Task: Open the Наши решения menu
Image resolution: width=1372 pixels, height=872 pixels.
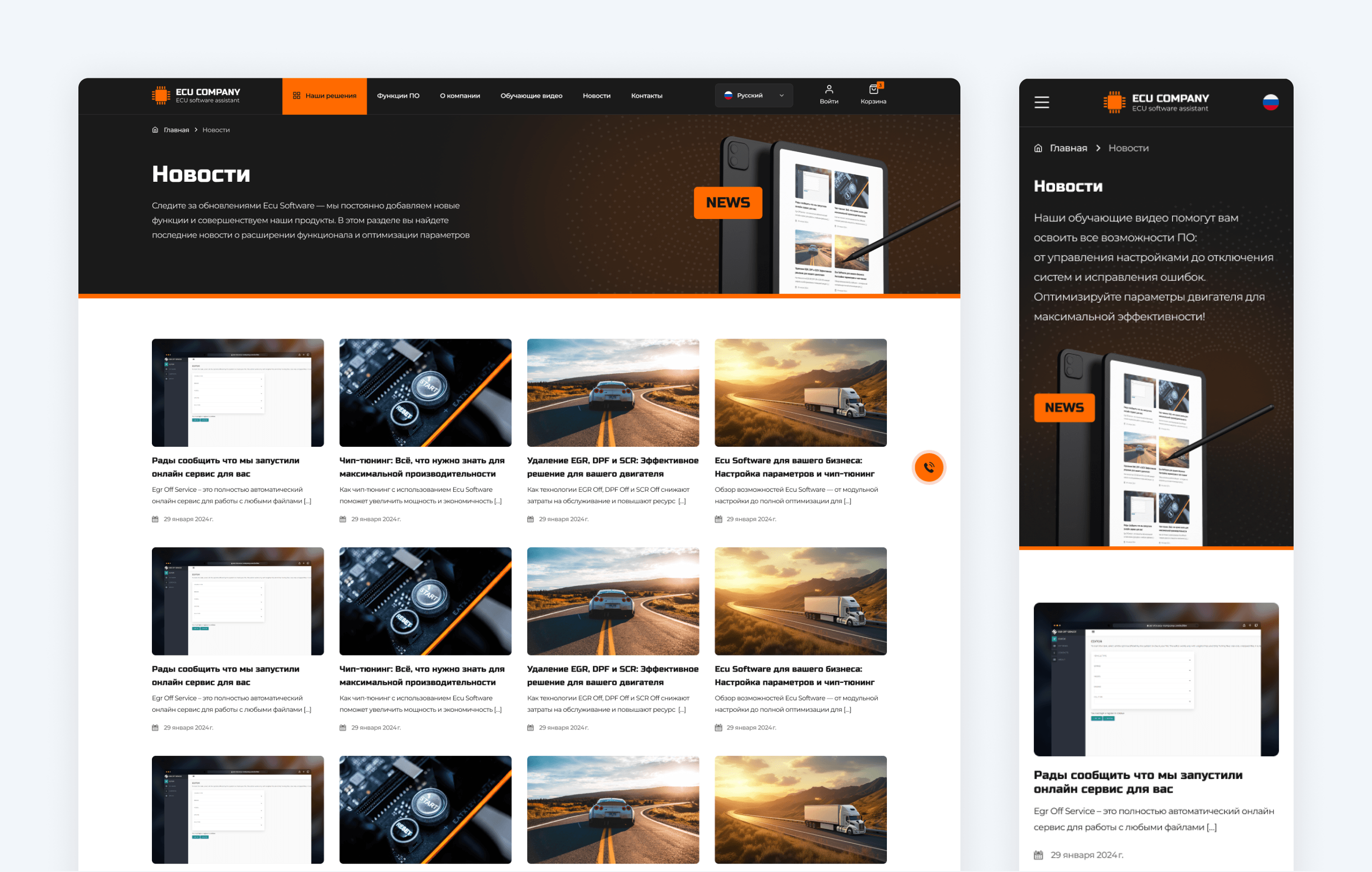Action: [x=324, y=96]
